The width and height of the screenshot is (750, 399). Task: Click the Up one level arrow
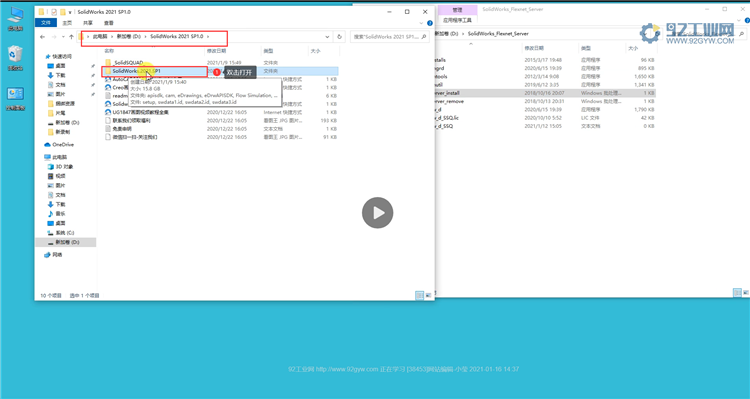pos(71,37)
